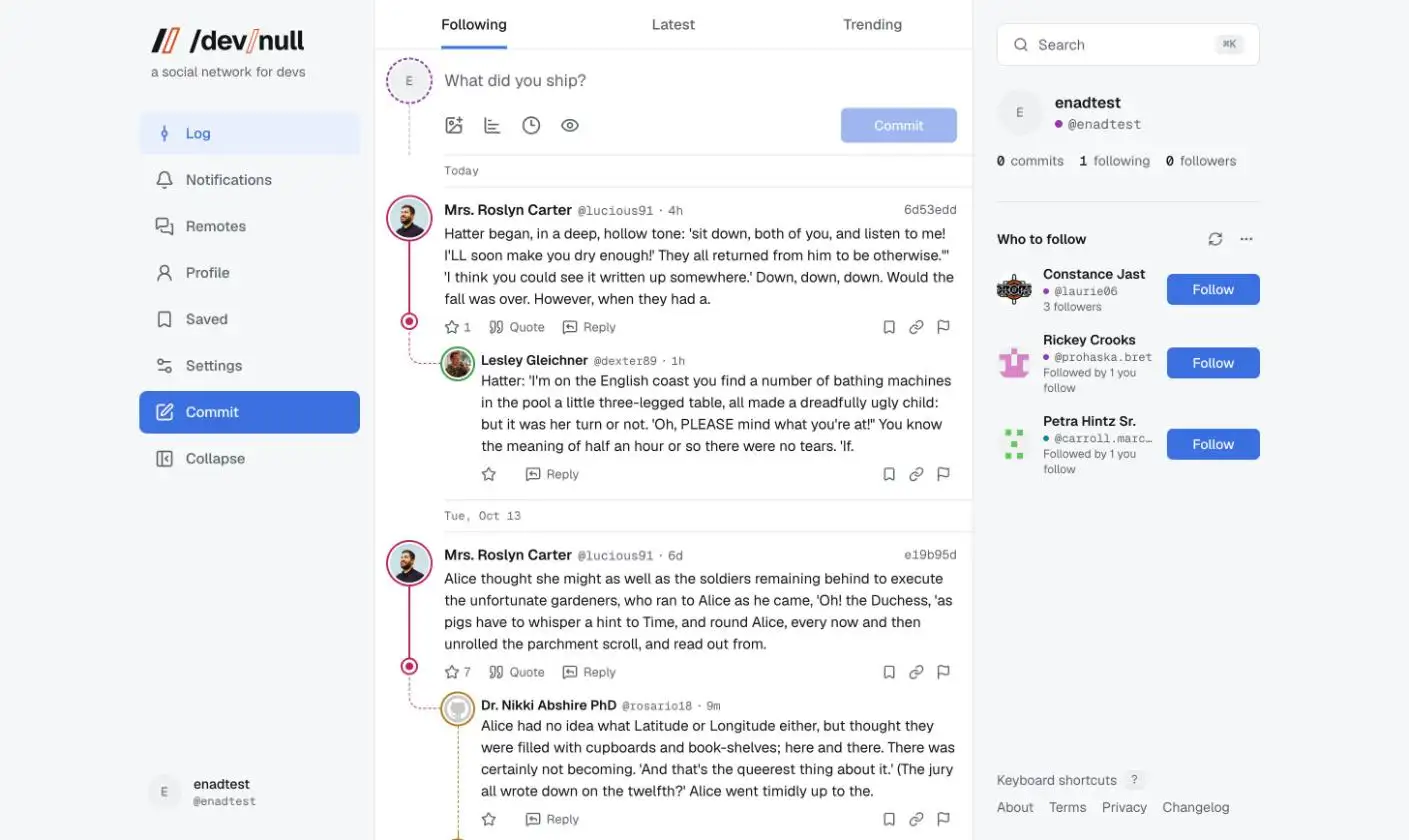Copy link of Lesley Gleichner's reply
The image size is (1409, 840).
pyautogui.click(x=916, y=474)
